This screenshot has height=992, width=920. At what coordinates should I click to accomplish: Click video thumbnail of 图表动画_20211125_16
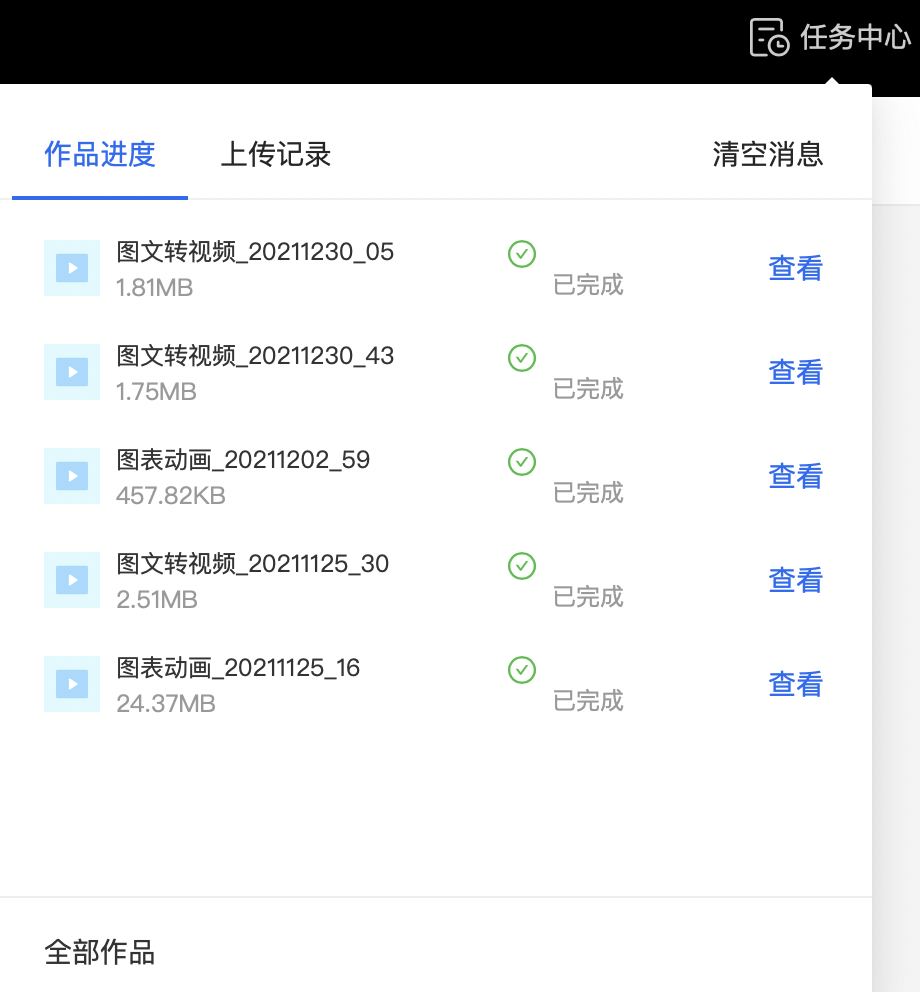[x=72, y=684]
